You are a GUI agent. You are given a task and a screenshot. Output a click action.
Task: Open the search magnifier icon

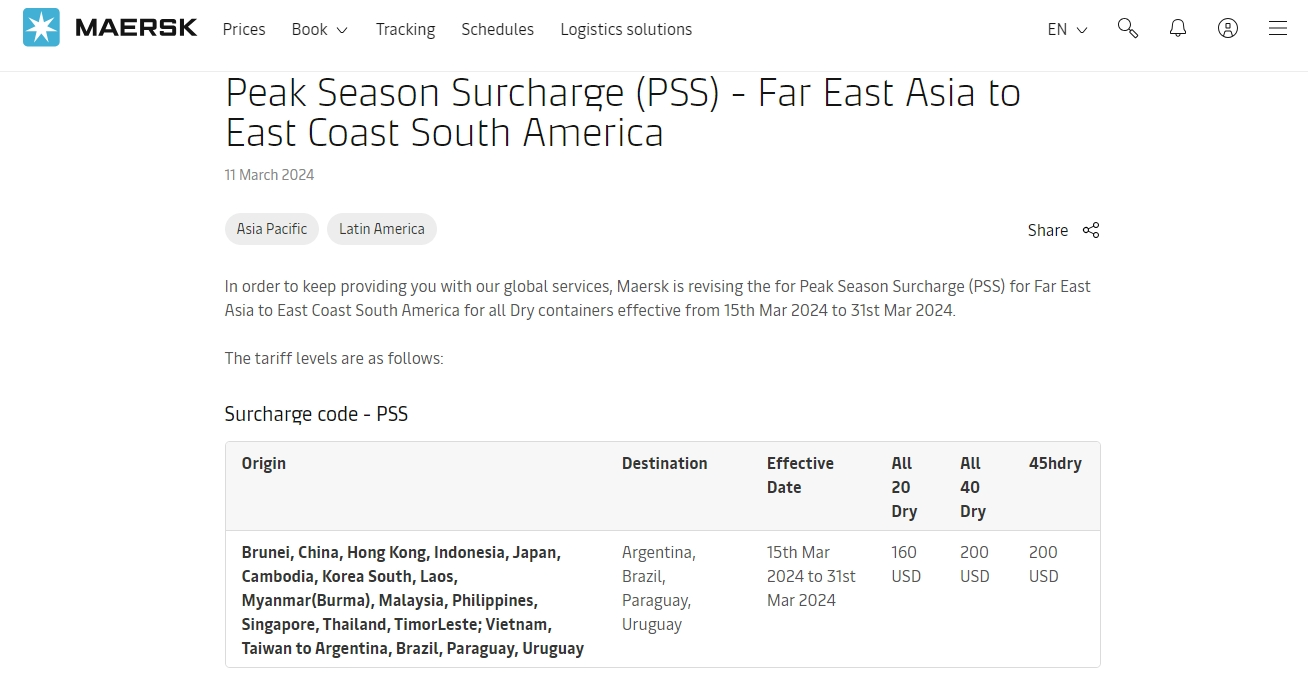point(1128,28)
